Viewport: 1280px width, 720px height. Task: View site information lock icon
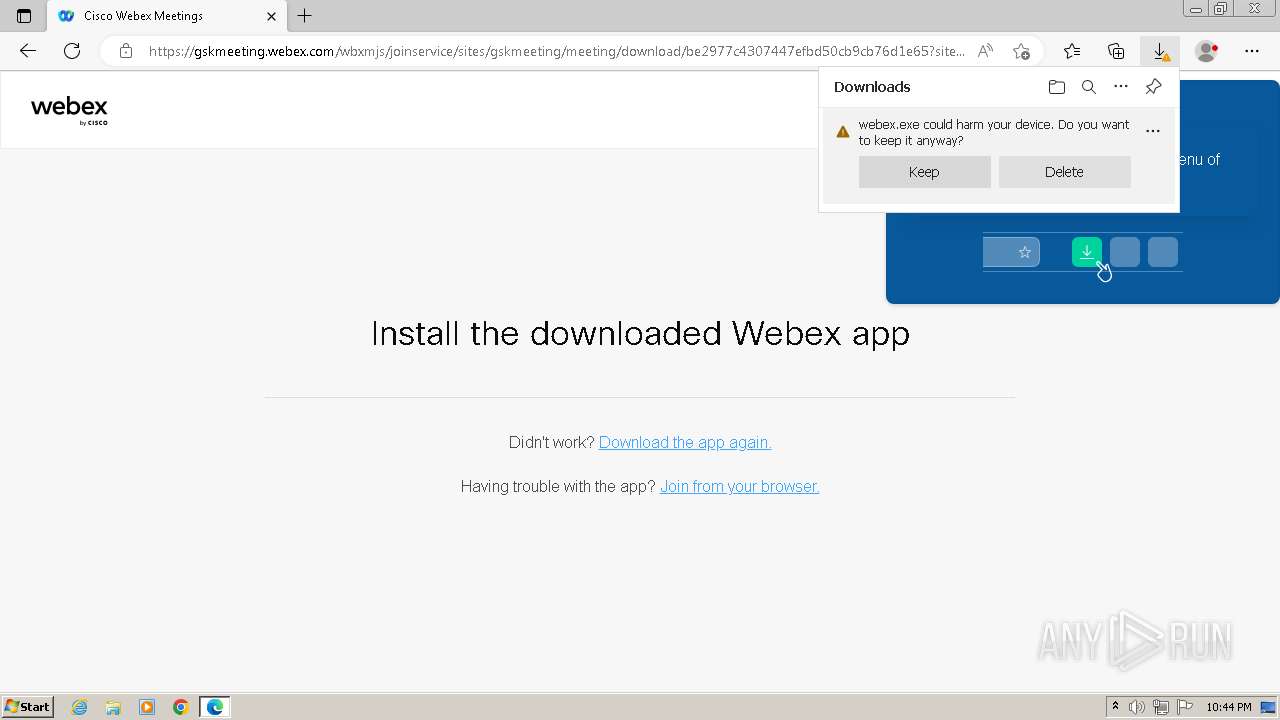coord(126,51)
